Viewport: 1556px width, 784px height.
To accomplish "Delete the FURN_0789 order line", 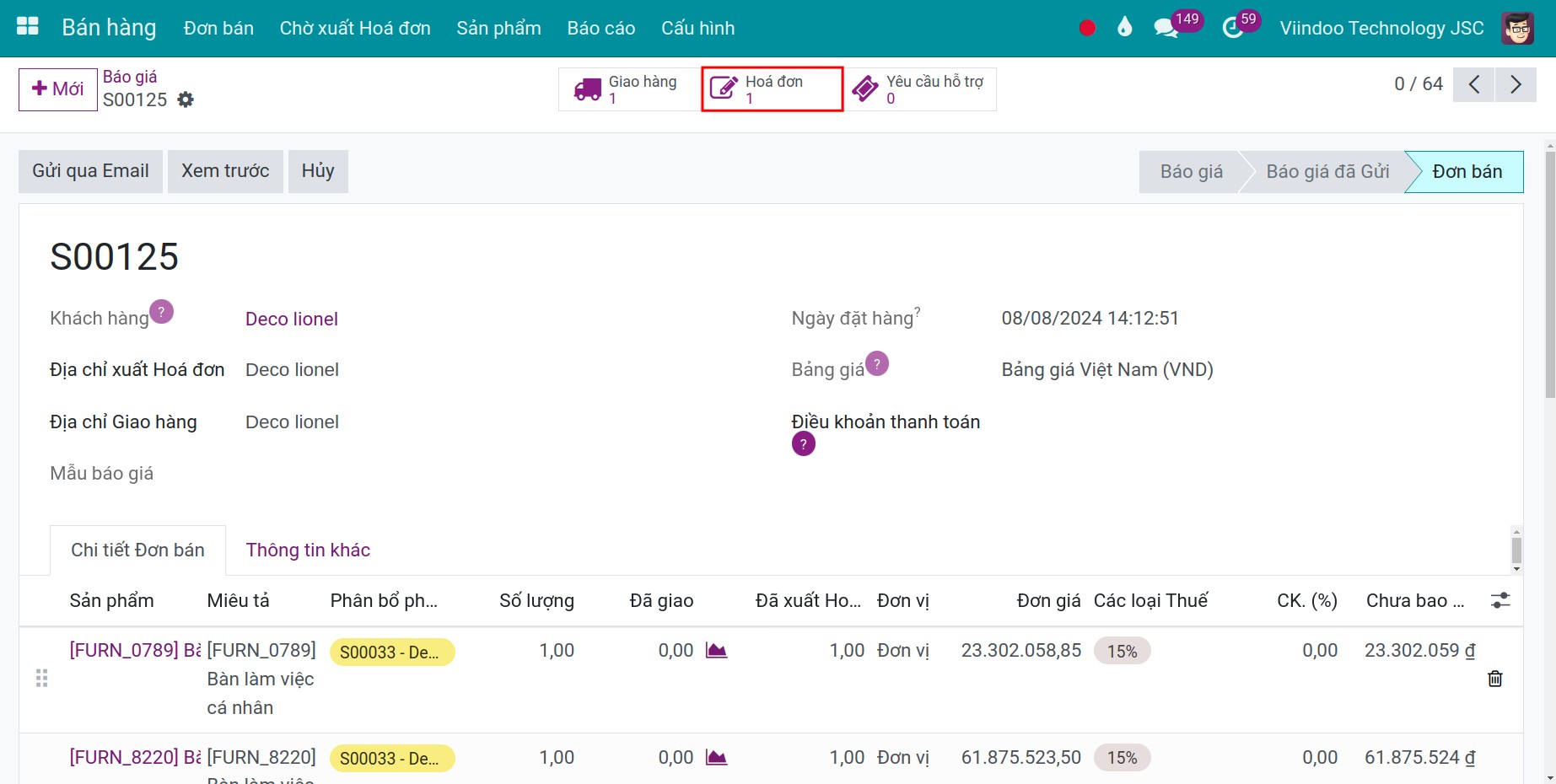I will (1495, 679).
